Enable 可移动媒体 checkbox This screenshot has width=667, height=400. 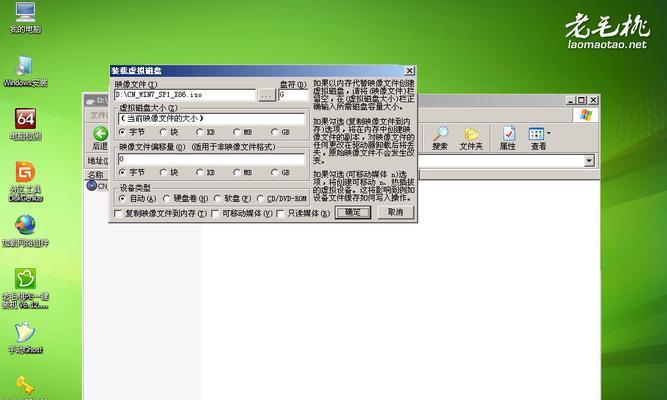pos(215,213)
